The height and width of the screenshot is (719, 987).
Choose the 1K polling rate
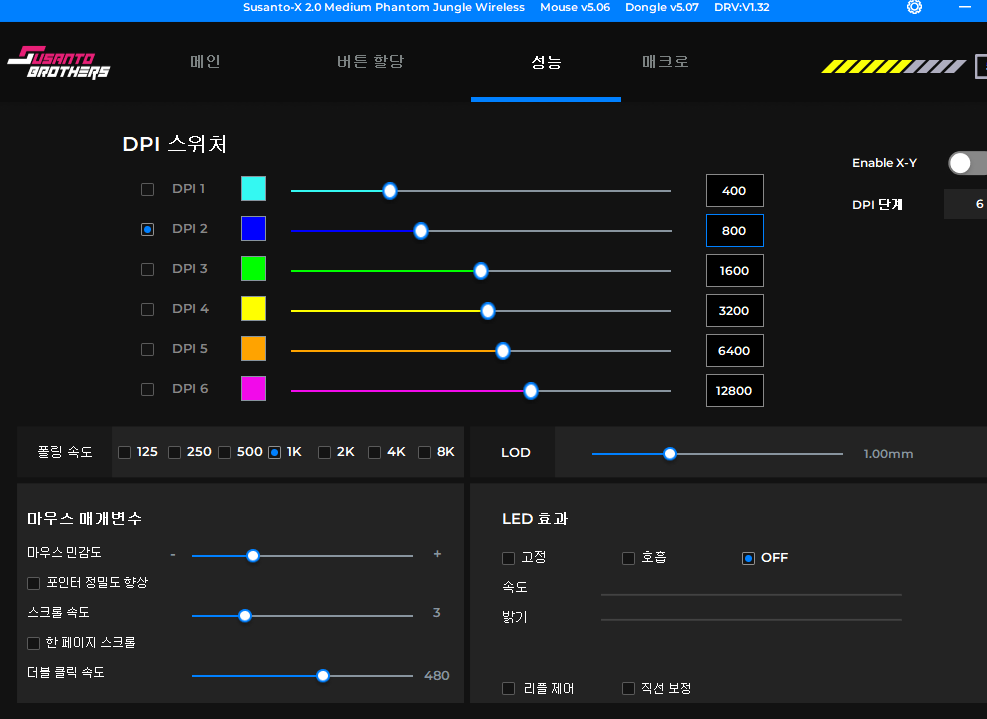(274, 453)
